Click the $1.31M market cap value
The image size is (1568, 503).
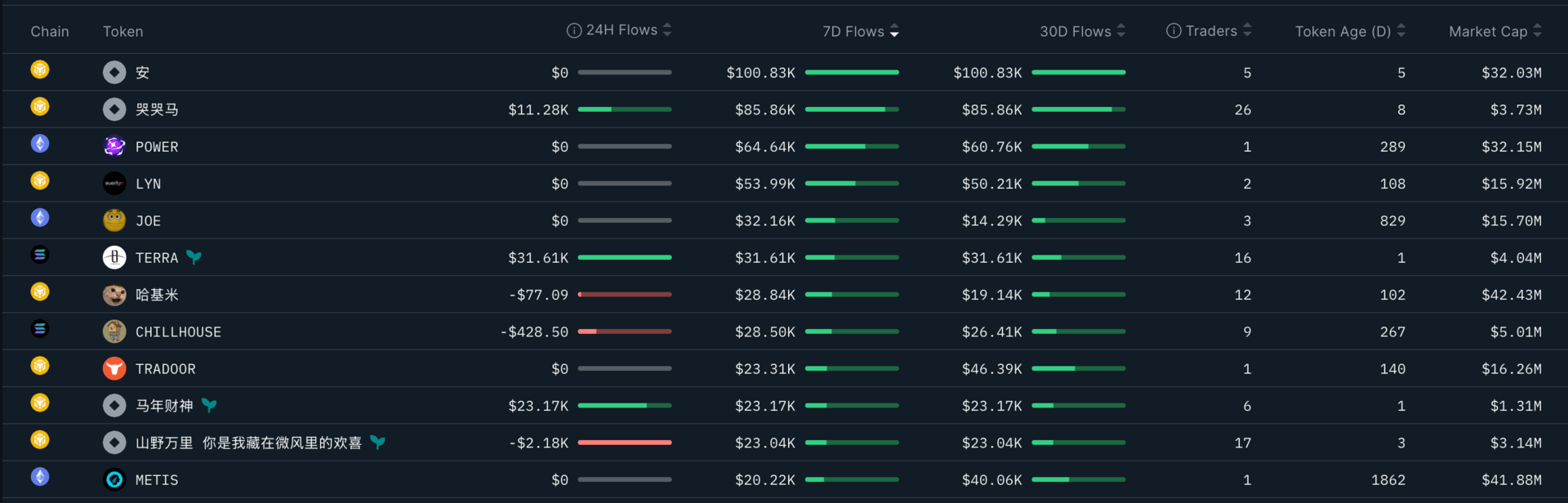pyautogui.click(x=1517, y=406)
